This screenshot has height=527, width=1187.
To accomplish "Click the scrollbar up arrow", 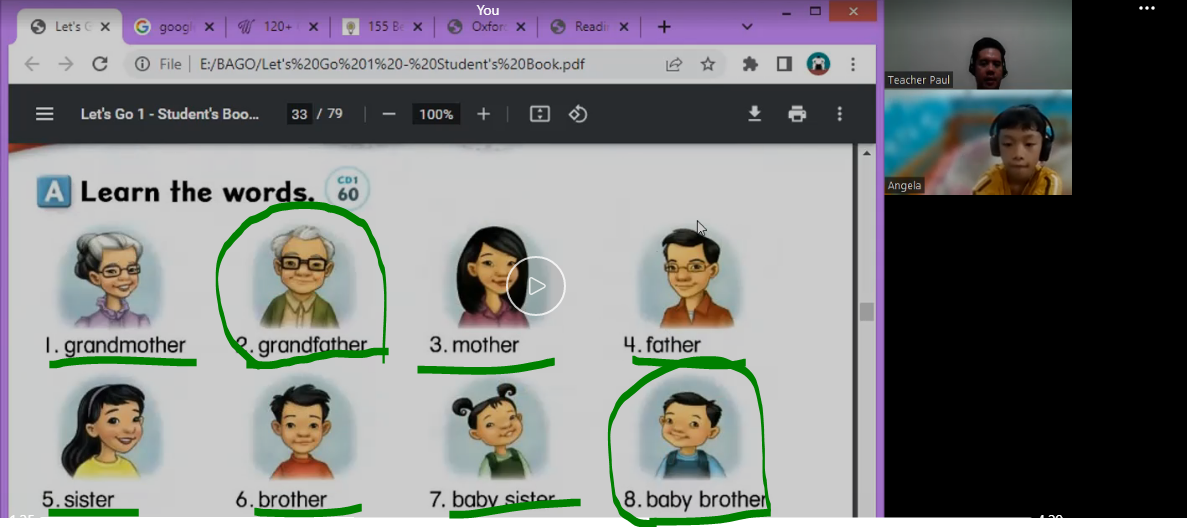I will [866, 153].
